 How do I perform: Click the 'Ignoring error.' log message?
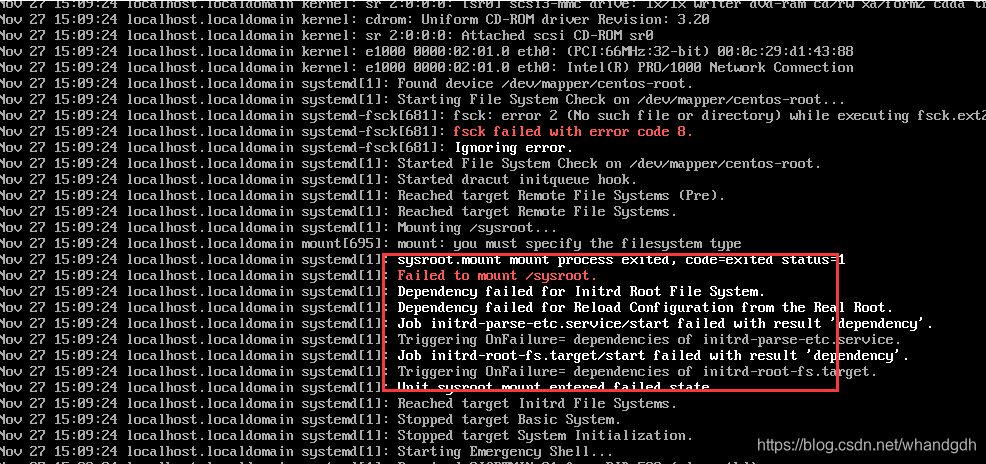[x=512, y=148]
